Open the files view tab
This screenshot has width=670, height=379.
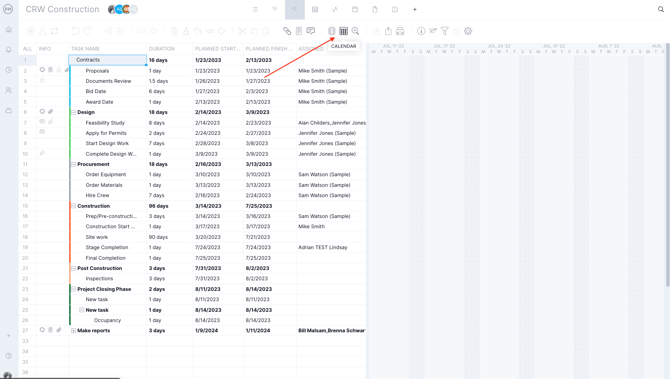(x=375, y=9)
